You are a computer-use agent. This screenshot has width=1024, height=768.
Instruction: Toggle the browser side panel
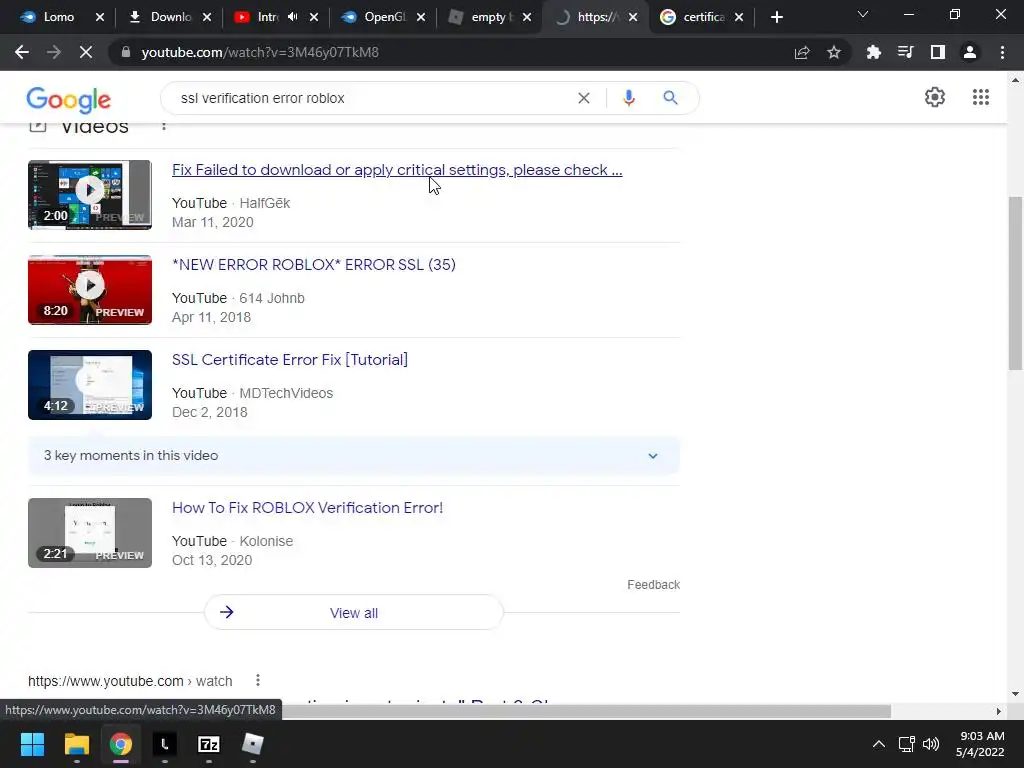(938, 52)
